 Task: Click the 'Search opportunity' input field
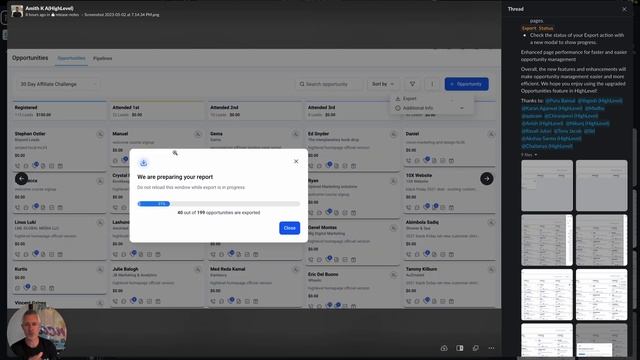pos(329,84)
